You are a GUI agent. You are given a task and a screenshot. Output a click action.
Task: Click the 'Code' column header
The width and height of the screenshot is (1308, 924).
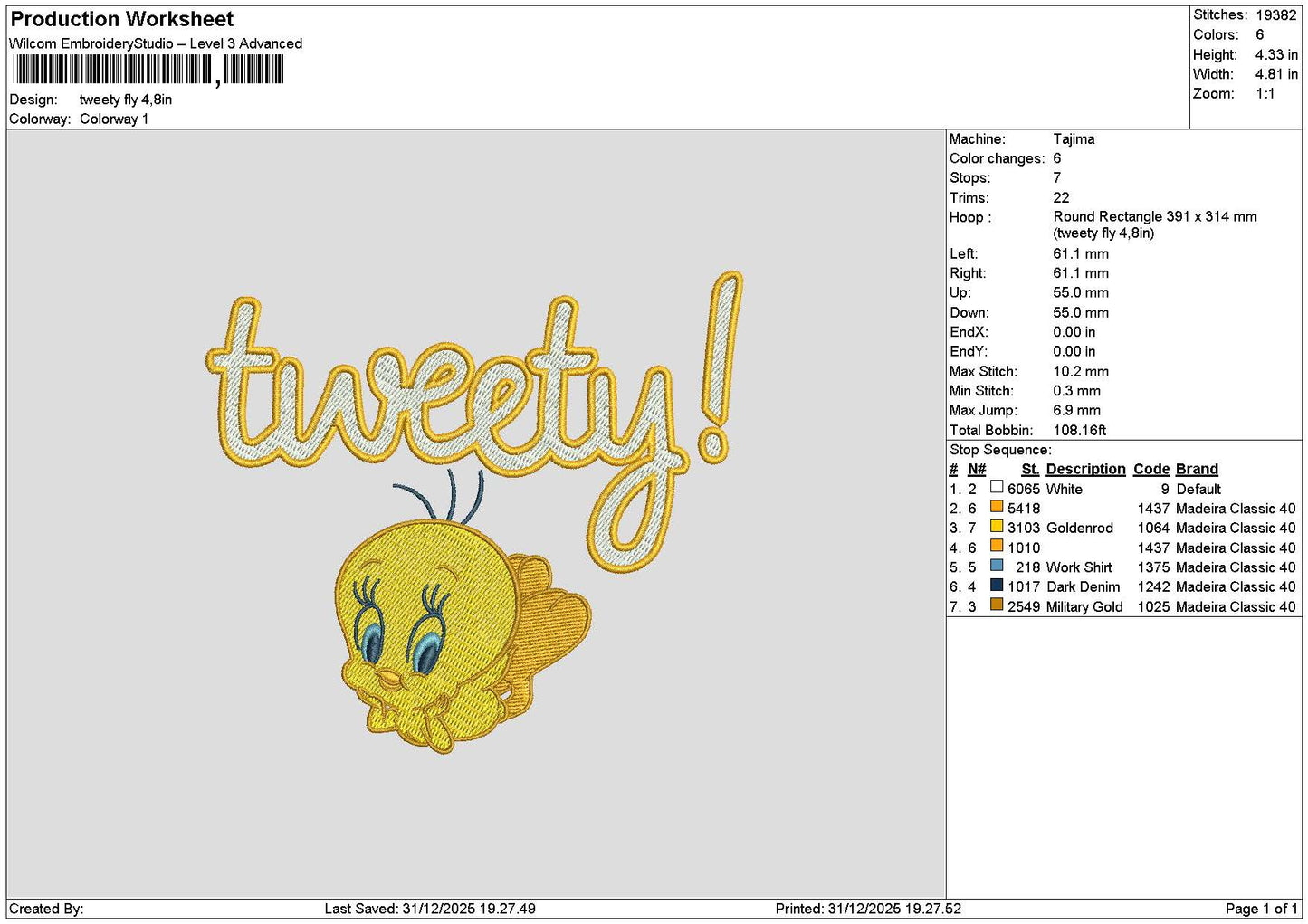coord(1151,469)
